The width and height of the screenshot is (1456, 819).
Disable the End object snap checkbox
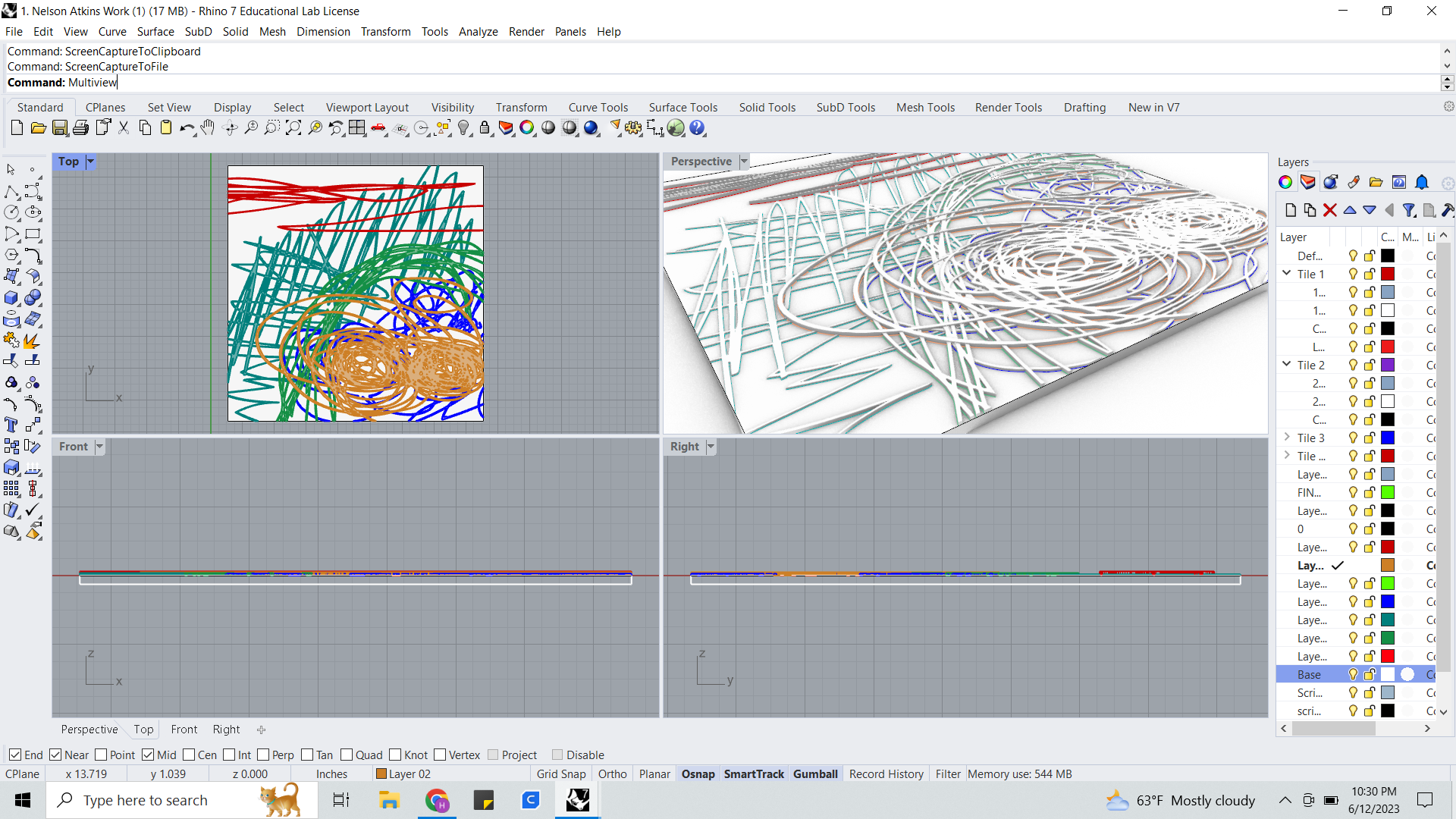tap(17, 755)
